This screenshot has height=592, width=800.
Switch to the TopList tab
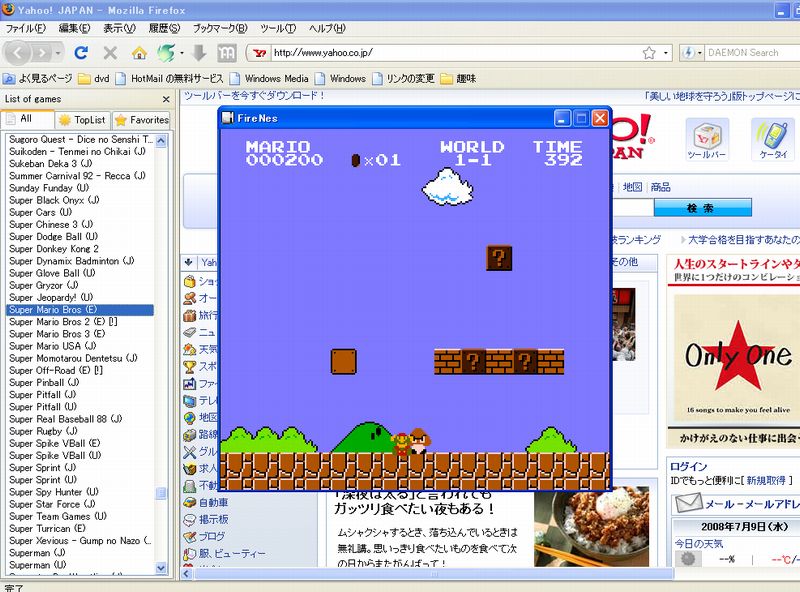pos(83,120)
